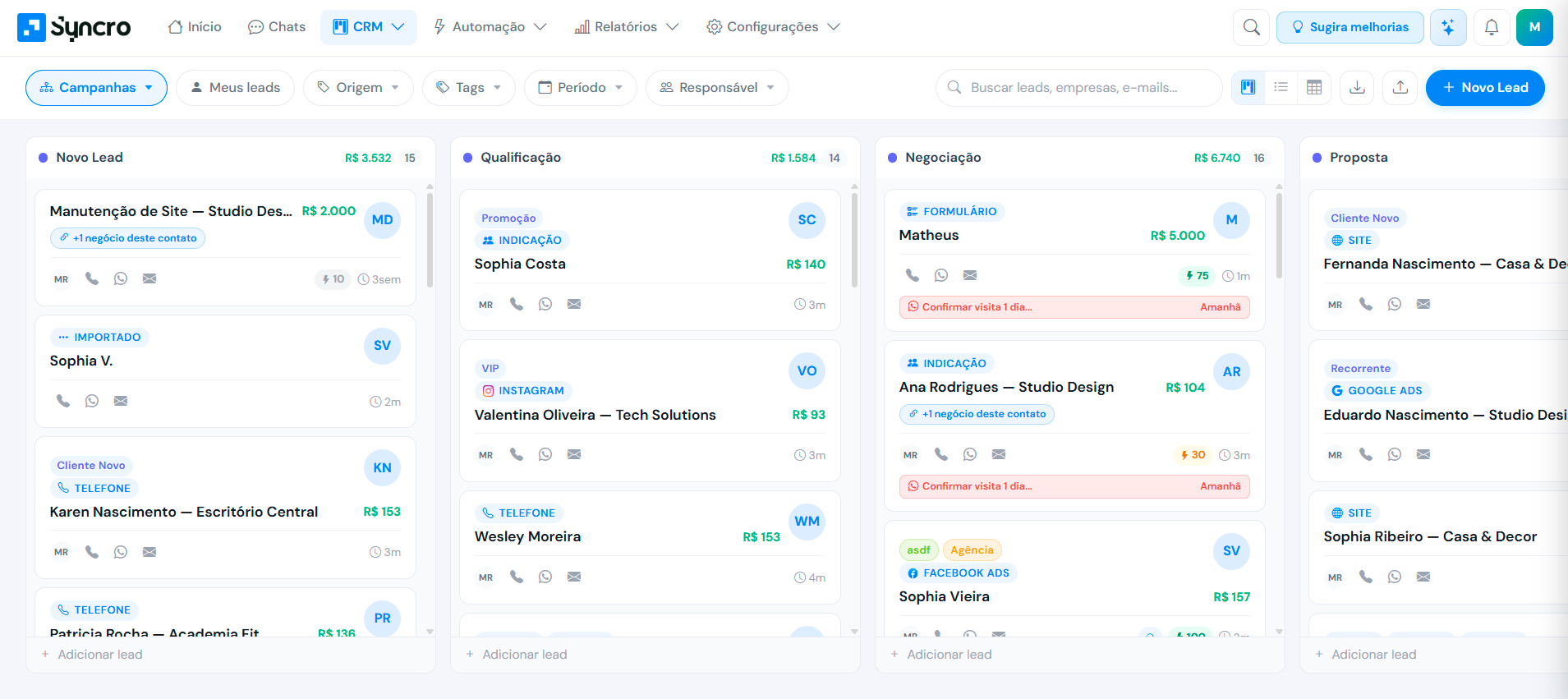Add lead in Qualificação column

point(517,655)
